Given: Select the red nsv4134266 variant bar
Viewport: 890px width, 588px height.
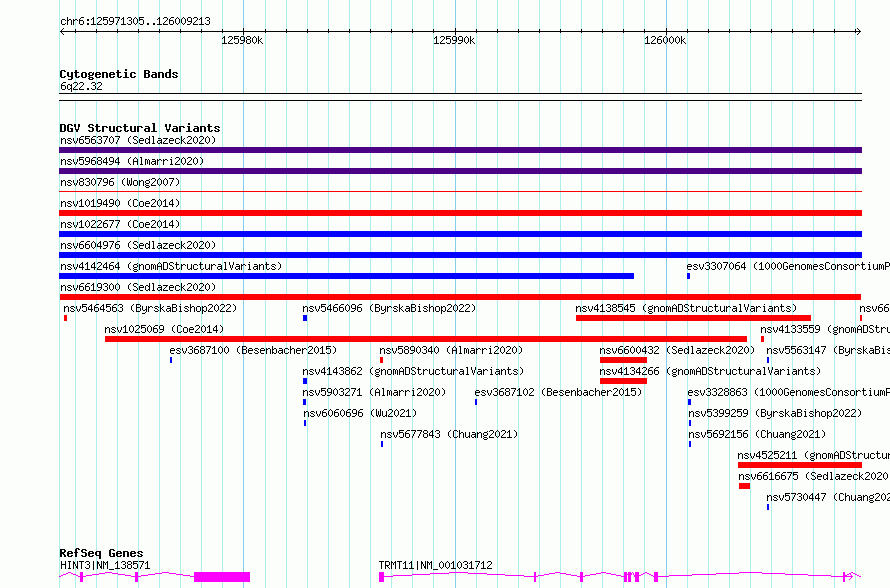Looking at the screenshot, I should pos(623,381).
